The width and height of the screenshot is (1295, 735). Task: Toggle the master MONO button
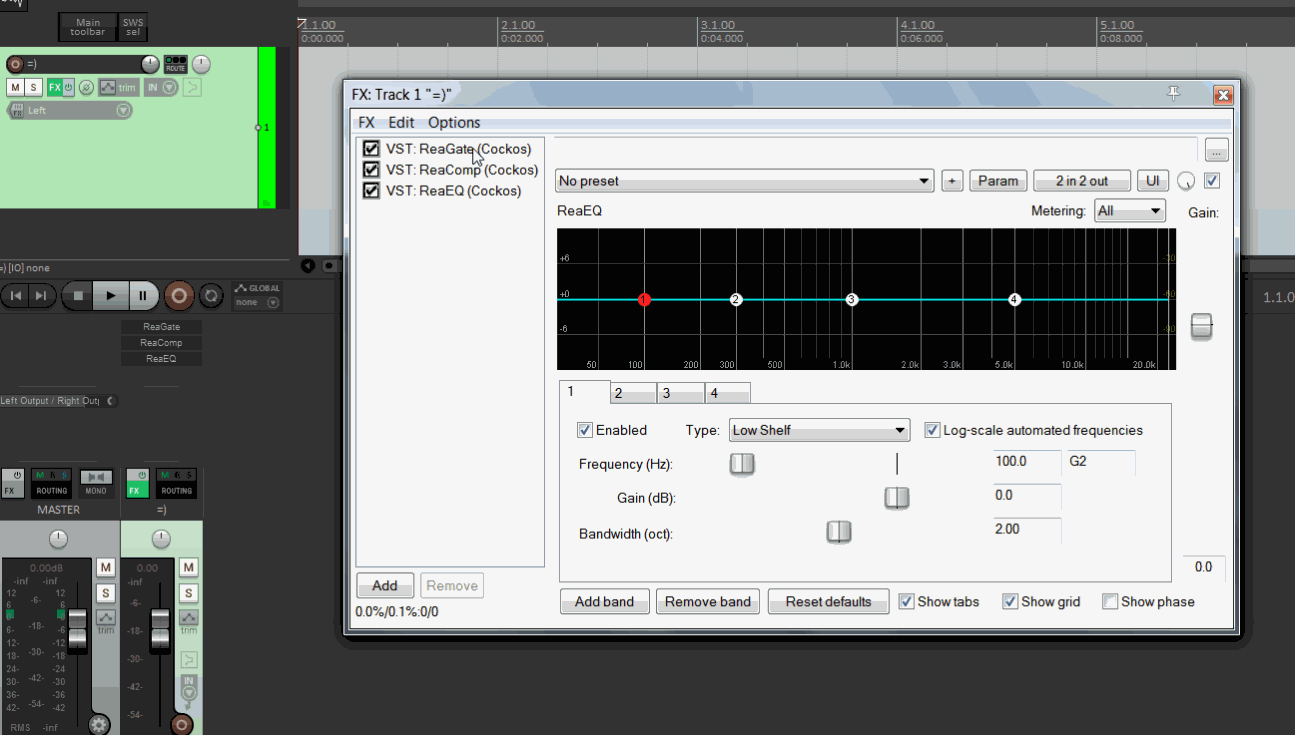click(x=96, y=484)
